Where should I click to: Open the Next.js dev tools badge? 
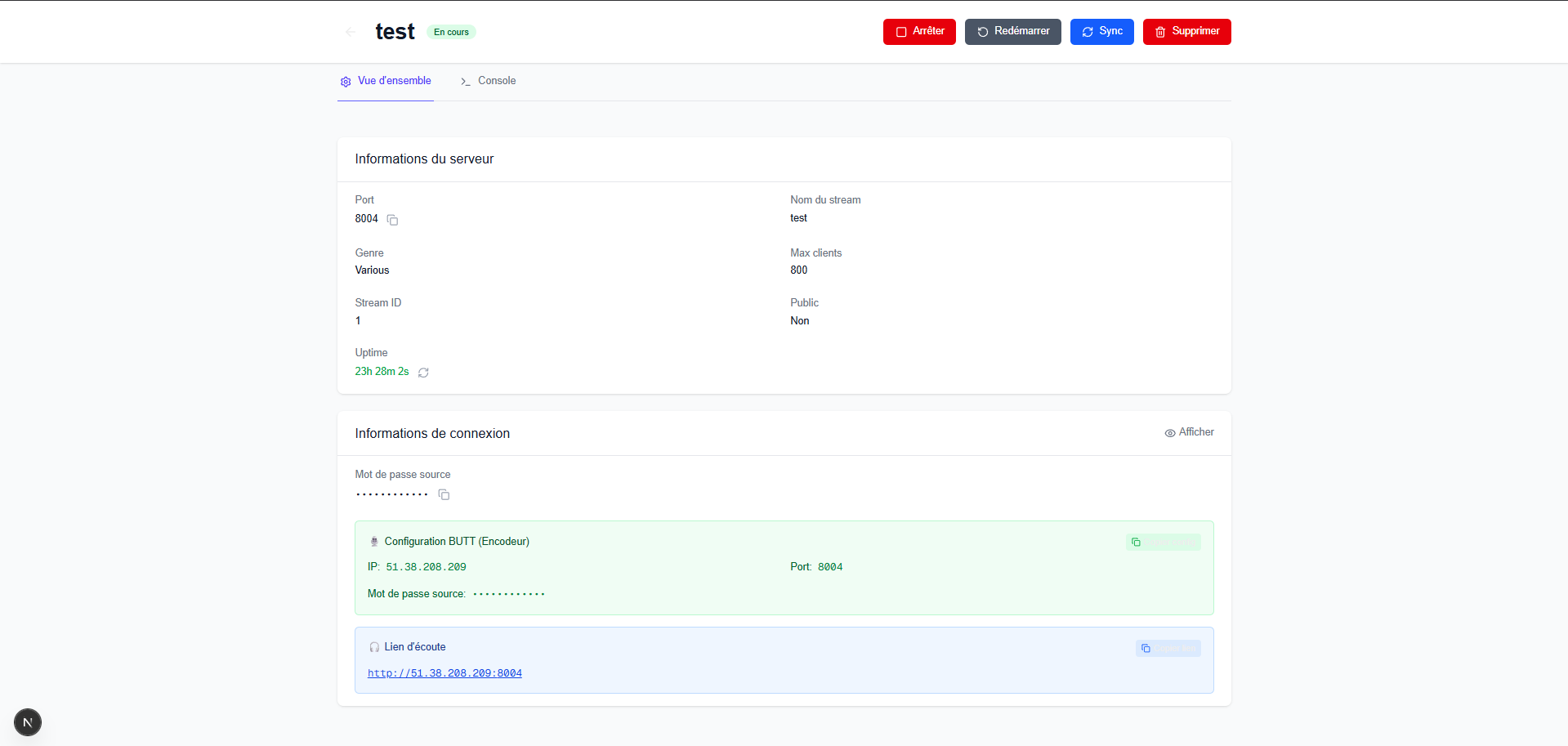click(28, 722)
